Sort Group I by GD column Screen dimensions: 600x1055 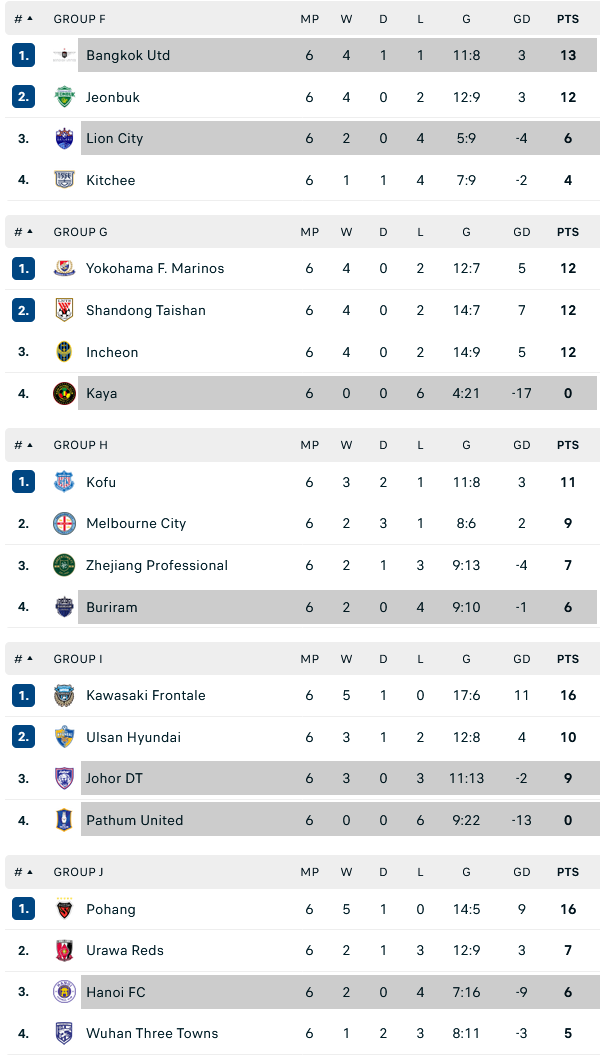(522, 659)
